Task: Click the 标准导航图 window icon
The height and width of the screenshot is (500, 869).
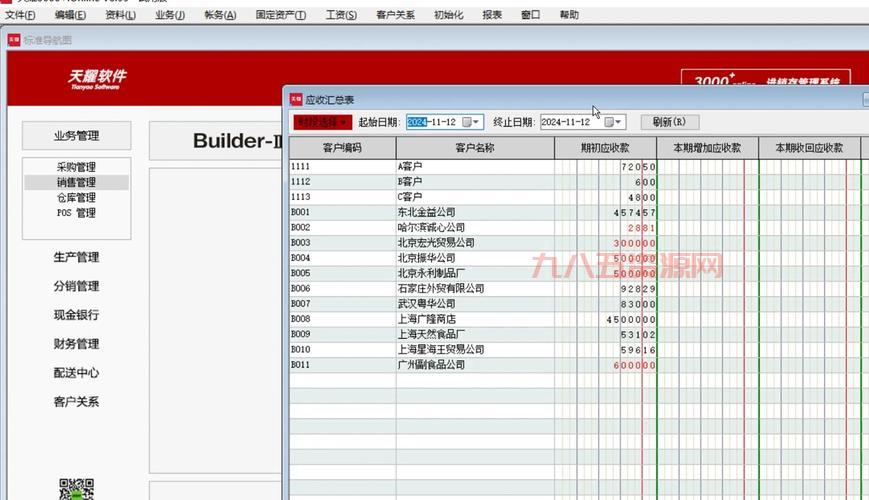Action: coord(14,40)
